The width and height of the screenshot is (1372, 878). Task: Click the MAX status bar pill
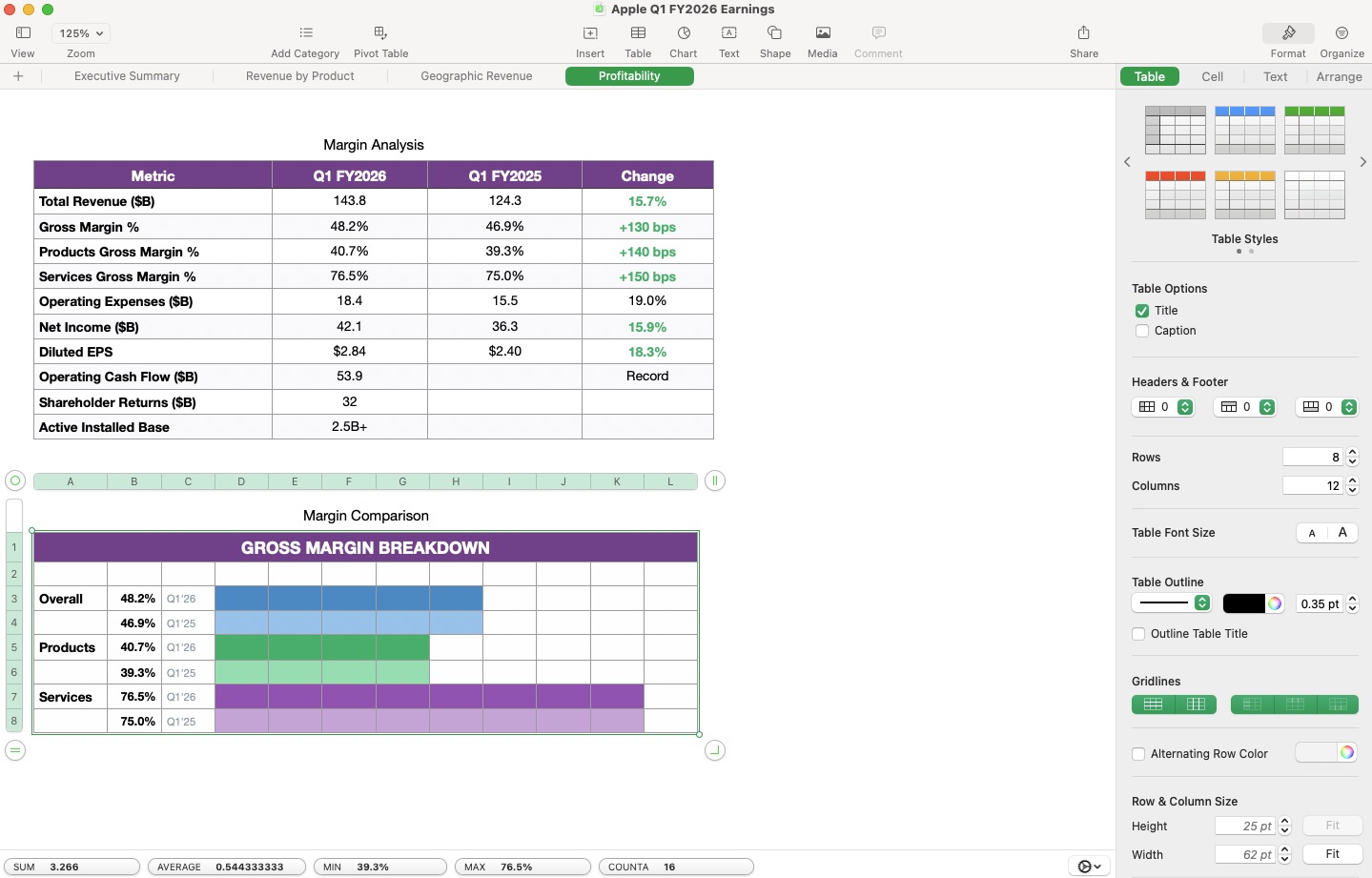click(522, 867)
